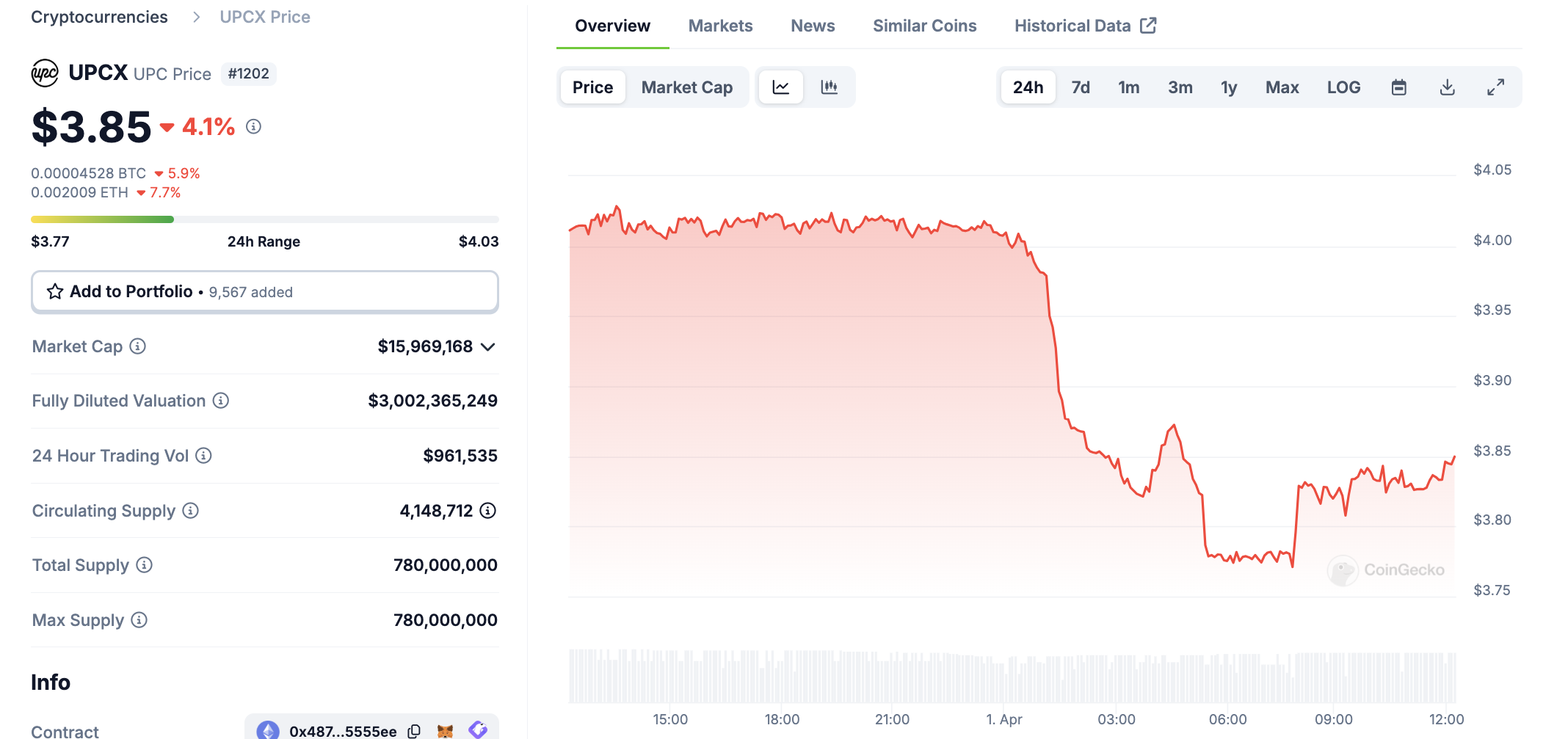The height and width of the screenshot is (739, 1568).
Task: Open Circulating Supply info tooltip
Action: pyautogui.click(x=189, y=511)
